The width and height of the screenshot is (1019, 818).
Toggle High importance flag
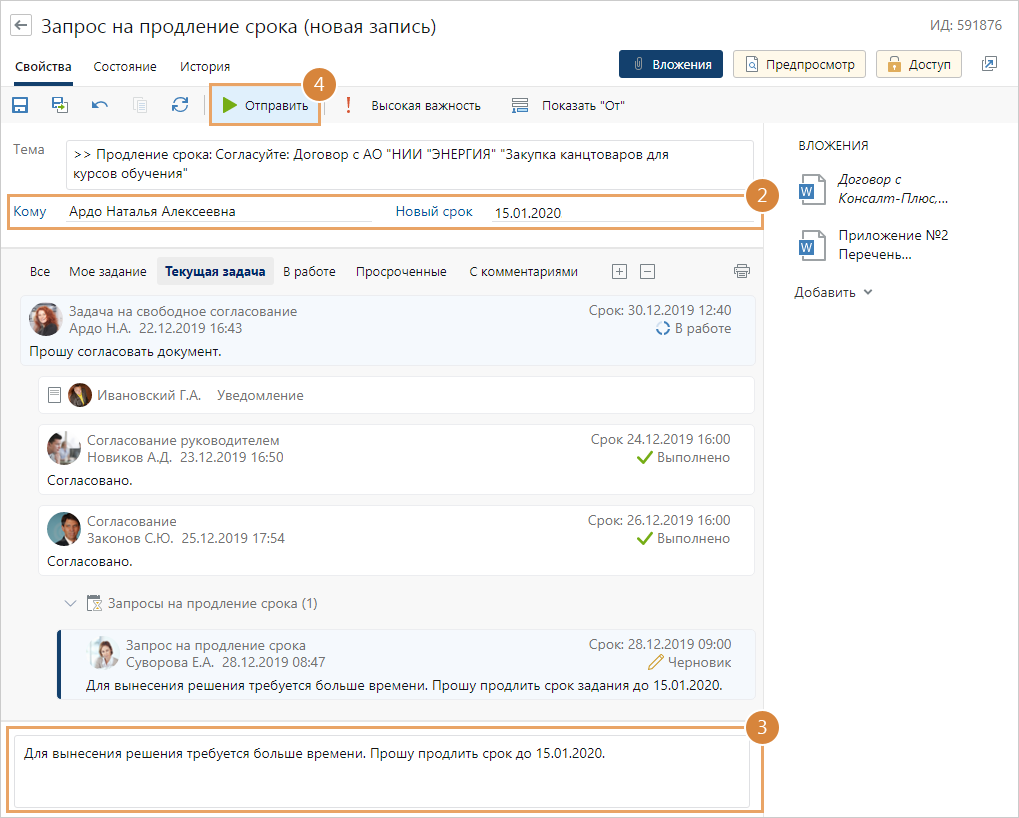coord(413,105)
